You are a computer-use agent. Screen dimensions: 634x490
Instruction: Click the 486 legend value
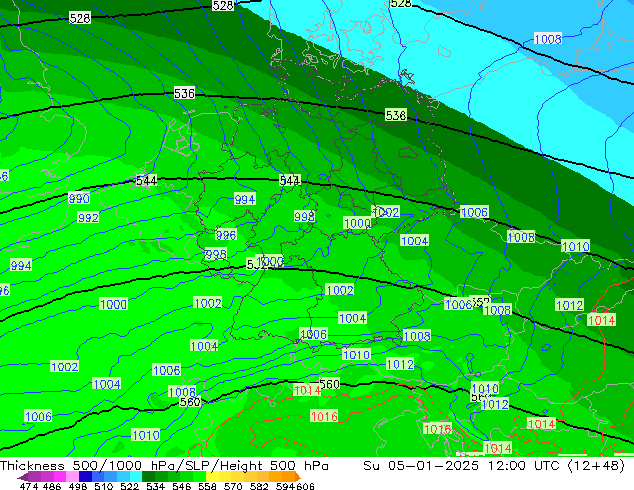pyautogui.click(x=52, y=486)
